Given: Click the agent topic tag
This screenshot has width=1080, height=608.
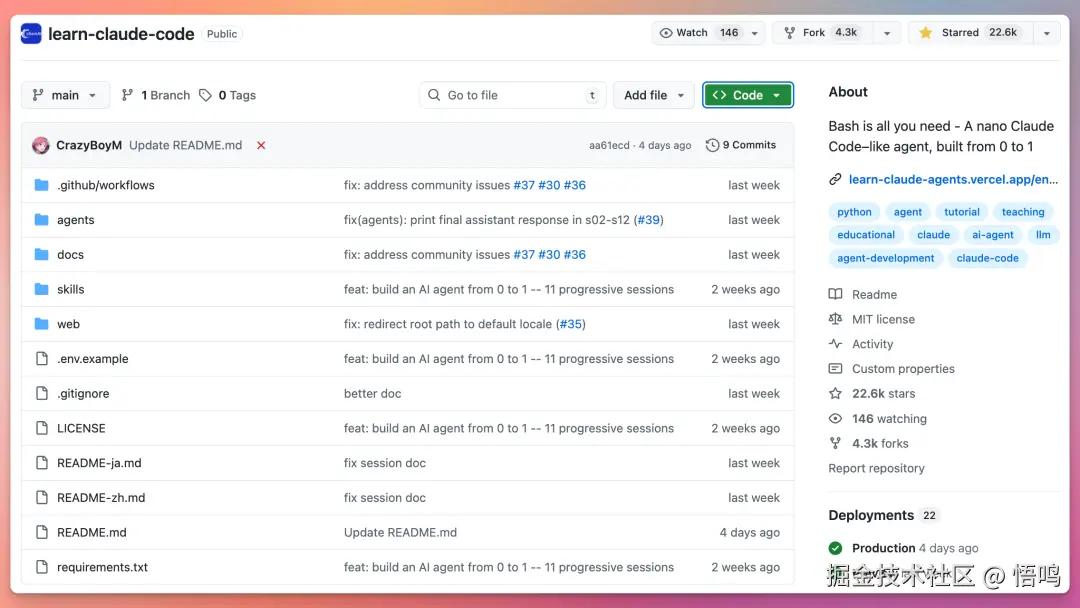Looking at the screenshot, I should click(x=908, y=212).
